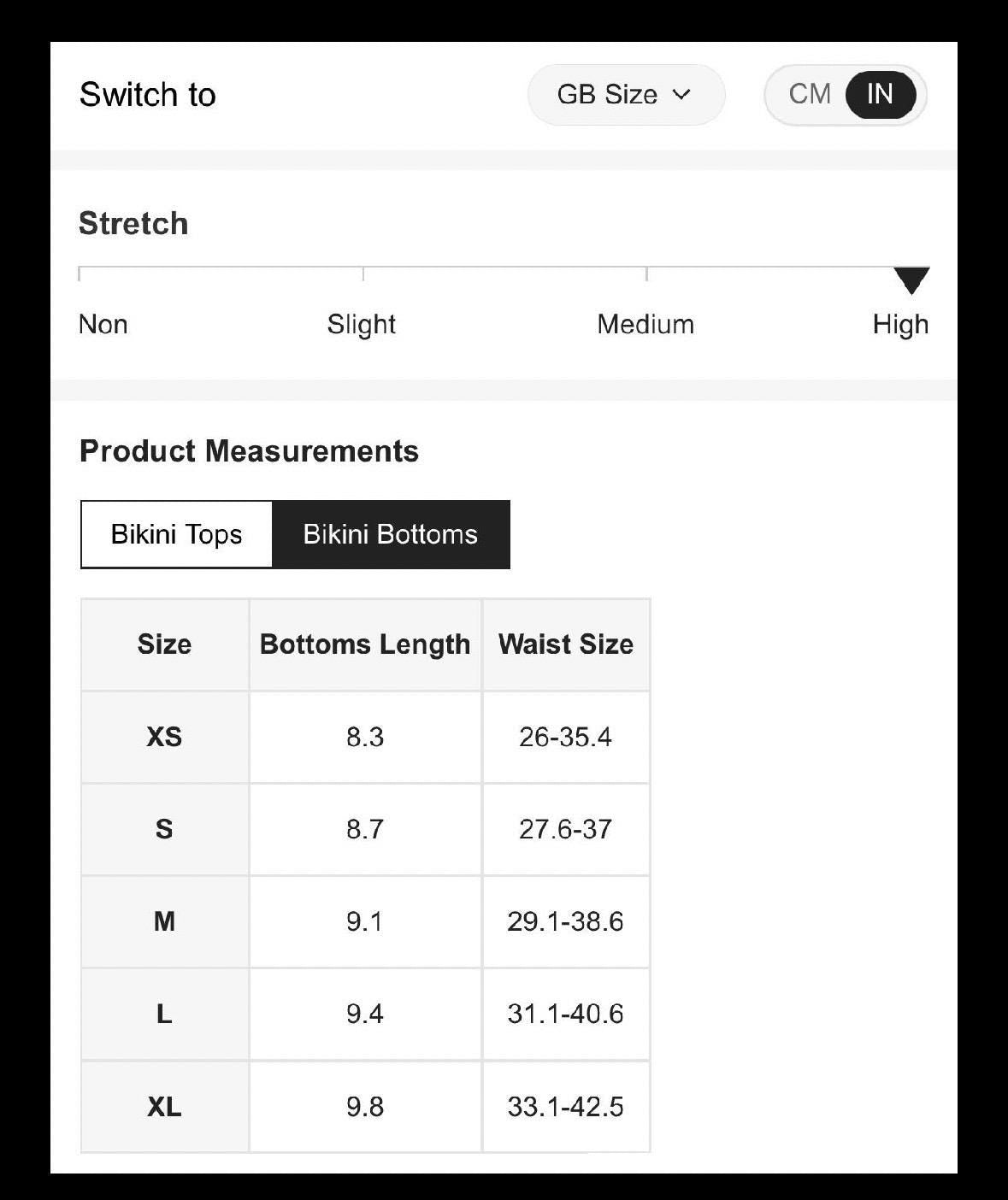
Task: Select the Bikini Bottoms tab
Action: click(391, 534)
